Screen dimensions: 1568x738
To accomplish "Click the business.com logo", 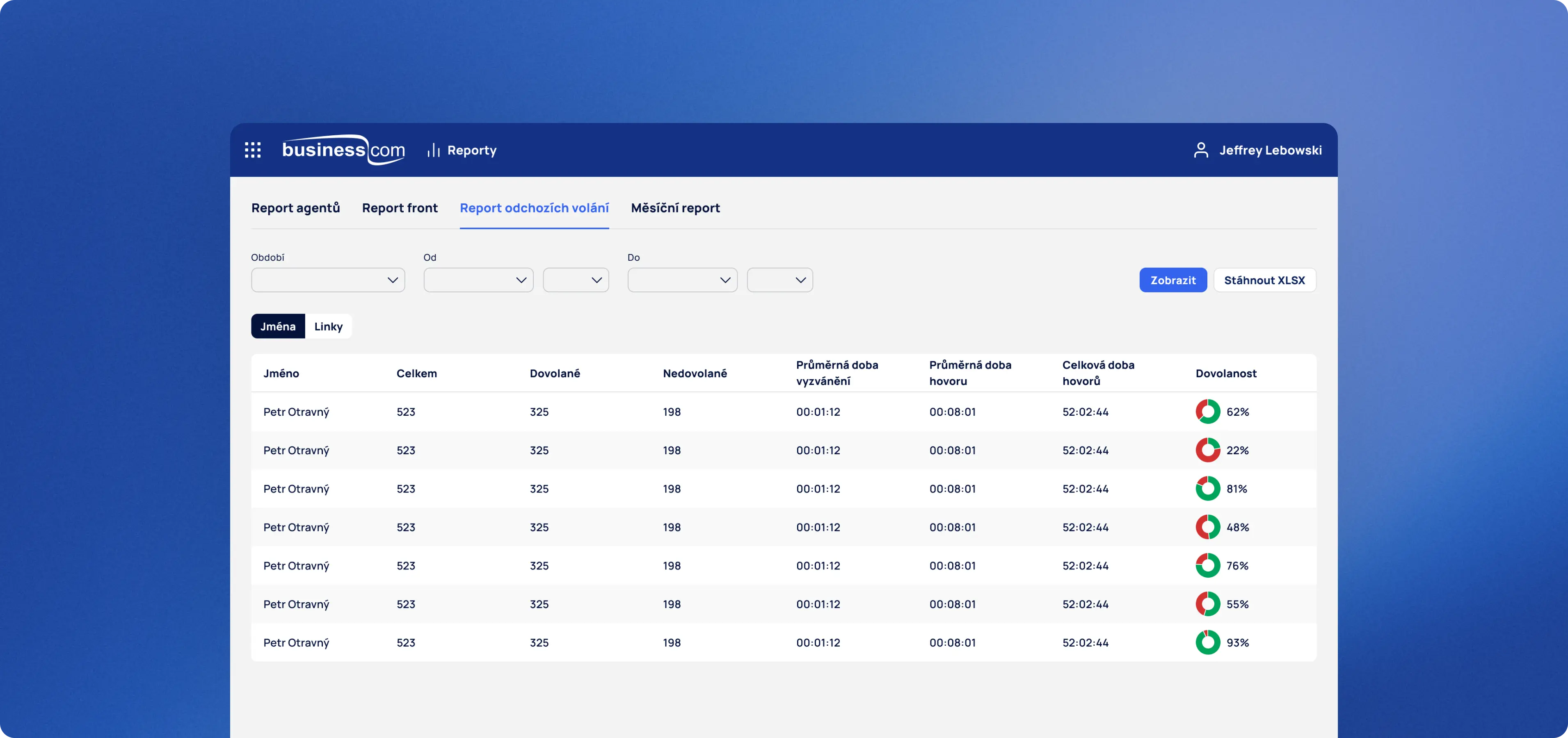I will 343,150.
